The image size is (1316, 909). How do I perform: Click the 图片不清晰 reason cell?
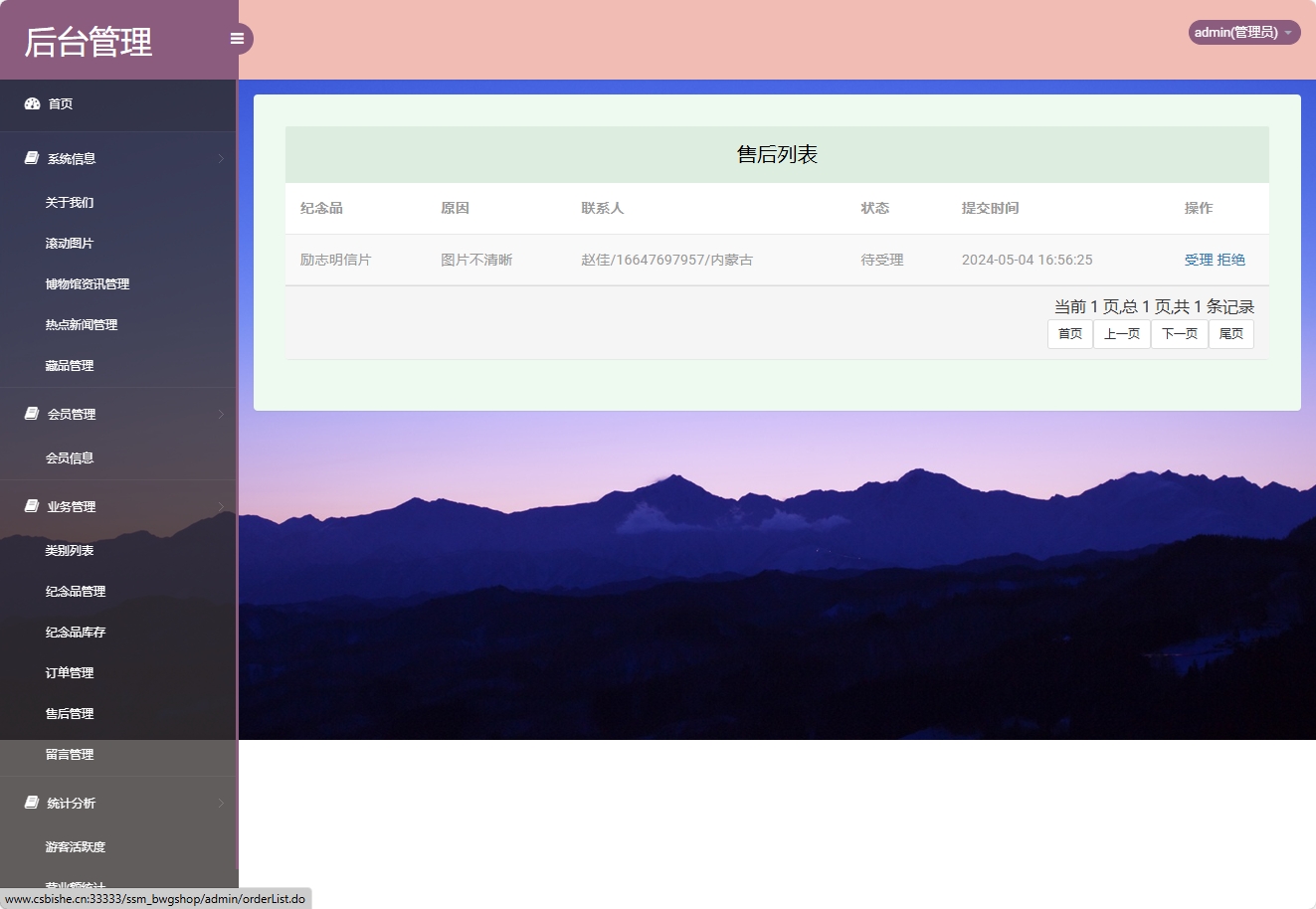point(476,260)
